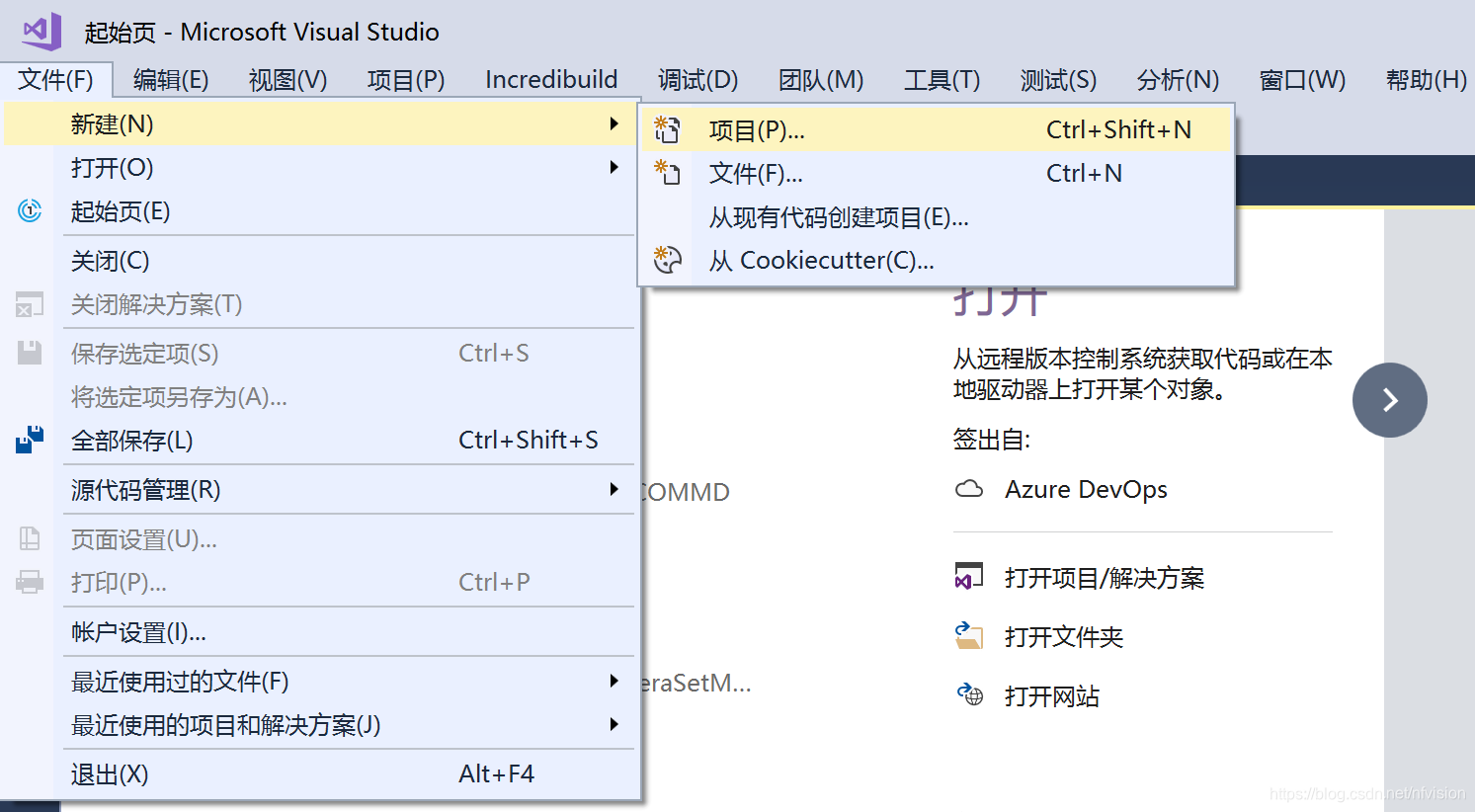Select 起始页(E) menu entry
Viewport: 1475px width, 812px height.
coord(320,210)
